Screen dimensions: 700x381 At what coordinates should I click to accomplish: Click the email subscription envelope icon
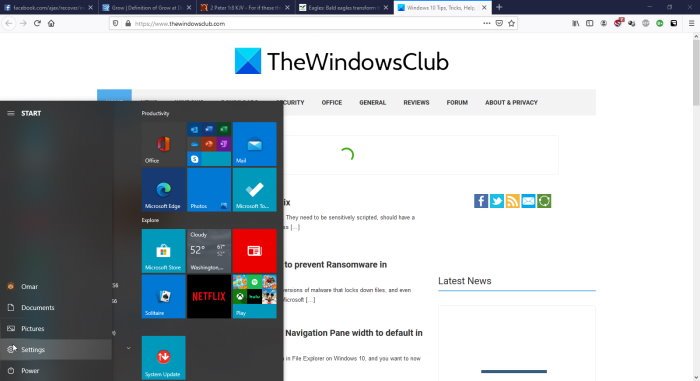(528, 201)
